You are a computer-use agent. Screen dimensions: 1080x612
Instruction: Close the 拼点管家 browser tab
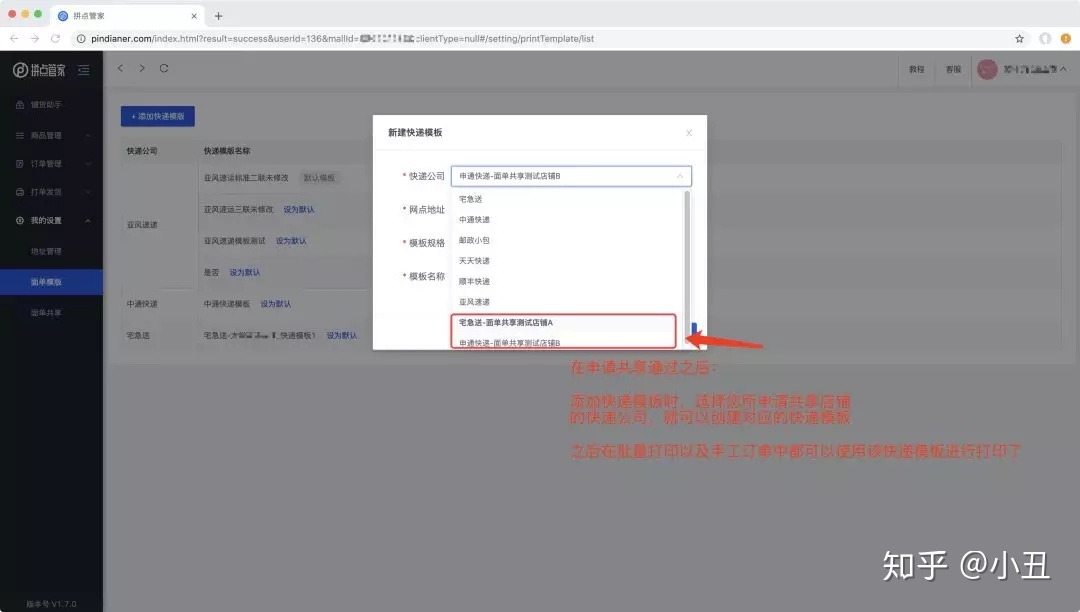point(194,16)
